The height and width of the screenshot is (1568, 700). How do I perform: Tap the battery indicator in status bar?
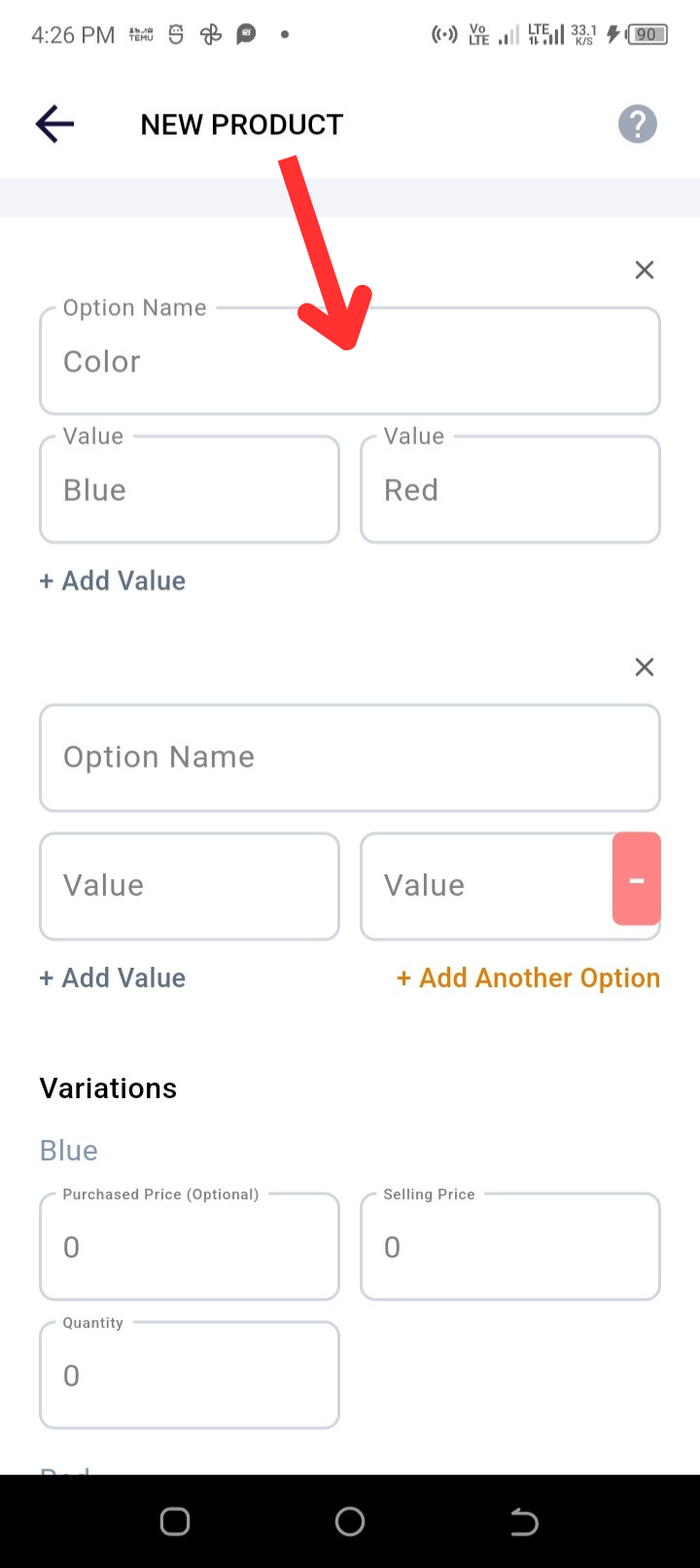click(x=647, y=35)
